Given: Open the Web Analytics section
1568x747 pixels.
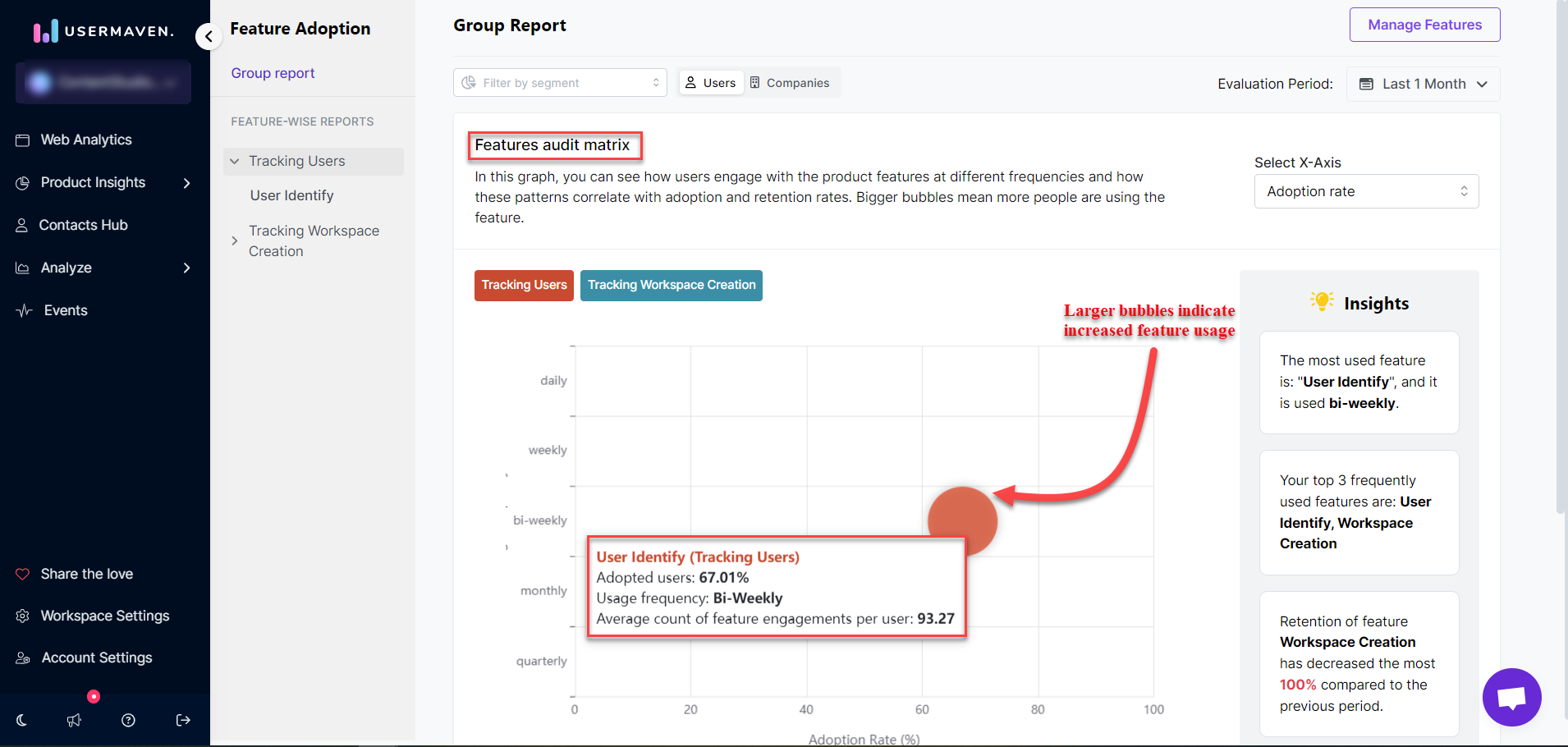Looking at the screenshot, I should (x=85, y=140).
